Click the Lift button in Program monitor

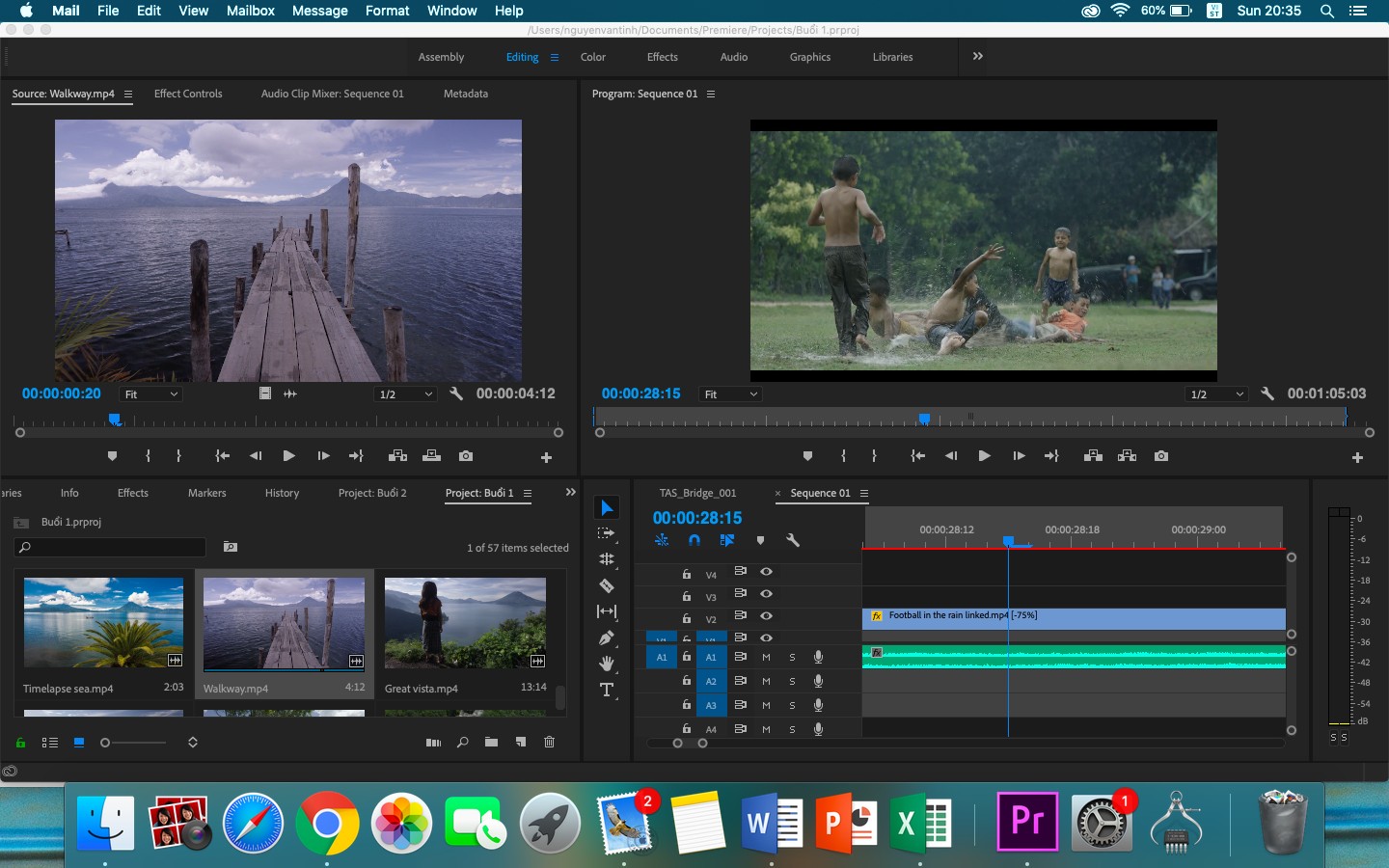1093,456
